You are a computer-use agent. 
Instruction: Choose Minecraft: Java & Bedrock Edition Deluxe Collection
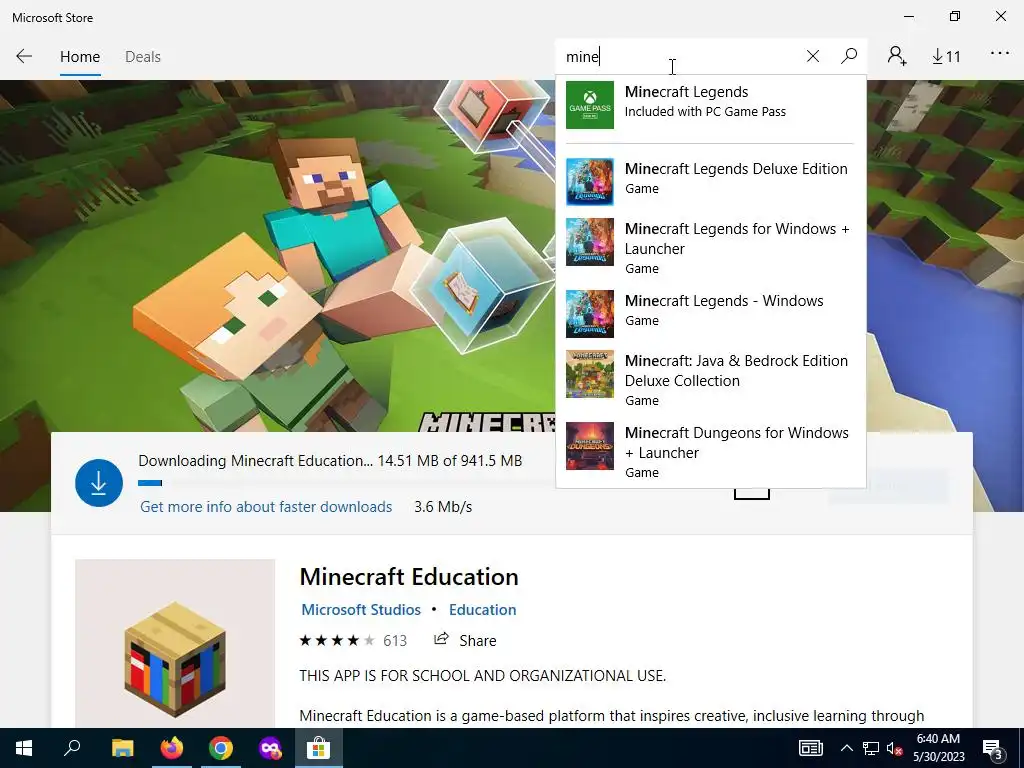(711, 380)
